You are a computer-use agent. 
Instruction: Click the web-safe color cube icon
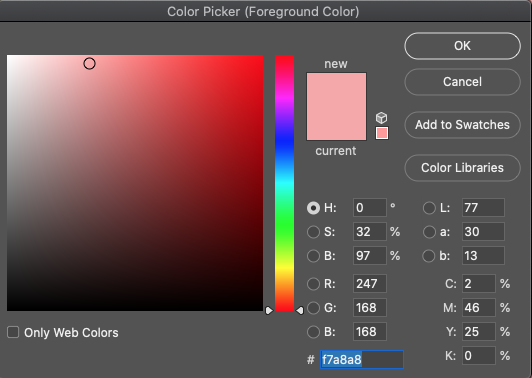[381, 118]
